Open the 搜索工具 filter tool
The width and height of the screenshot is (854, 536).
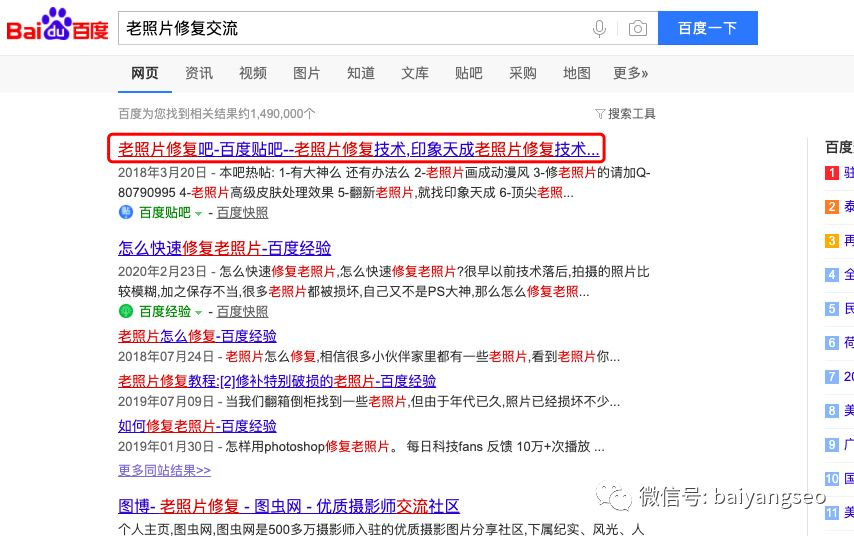click(625, 114)
